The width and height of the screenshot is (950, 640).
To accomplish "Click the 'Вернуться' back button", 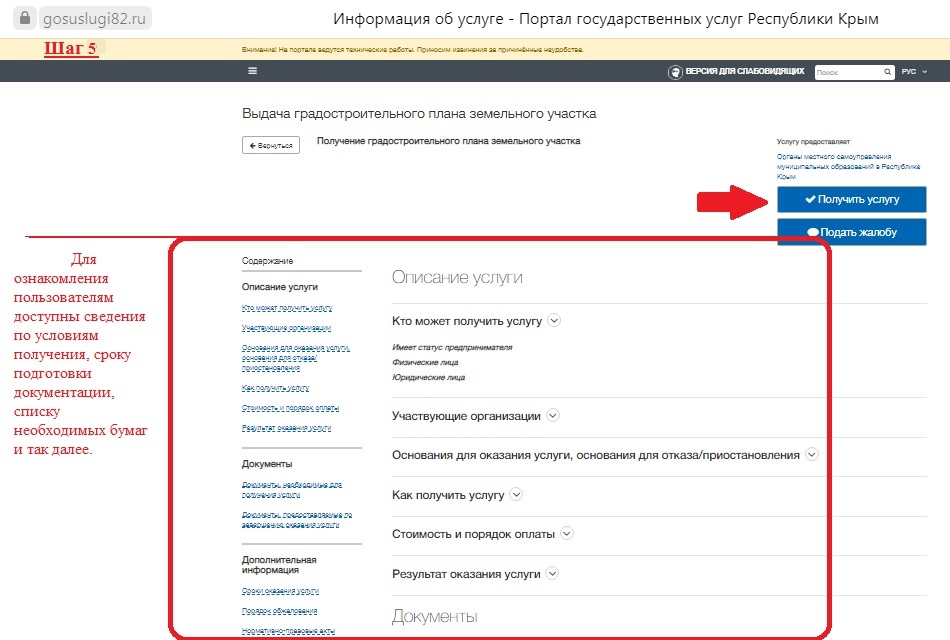I will point(270,146).
